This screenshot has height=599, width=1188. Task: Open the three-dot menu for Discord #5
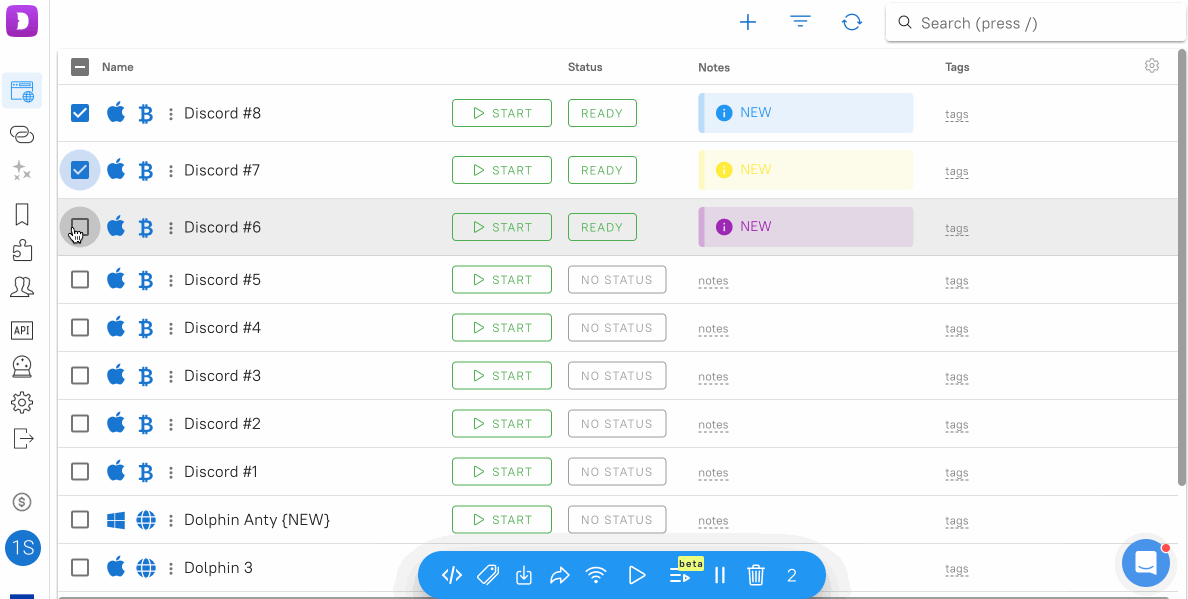(171, 280)
